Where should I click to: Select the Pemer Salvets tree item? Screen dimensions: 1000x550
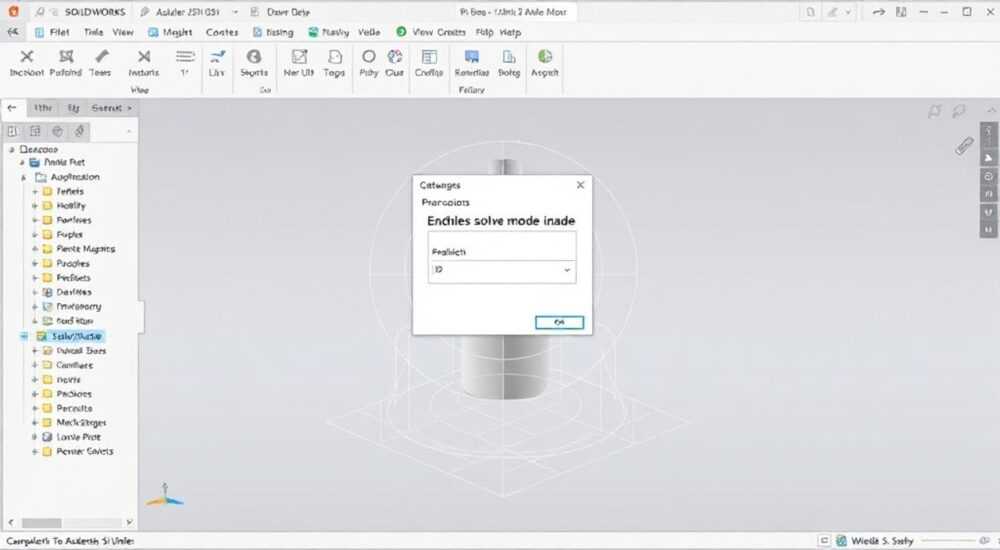coord(85,451)
